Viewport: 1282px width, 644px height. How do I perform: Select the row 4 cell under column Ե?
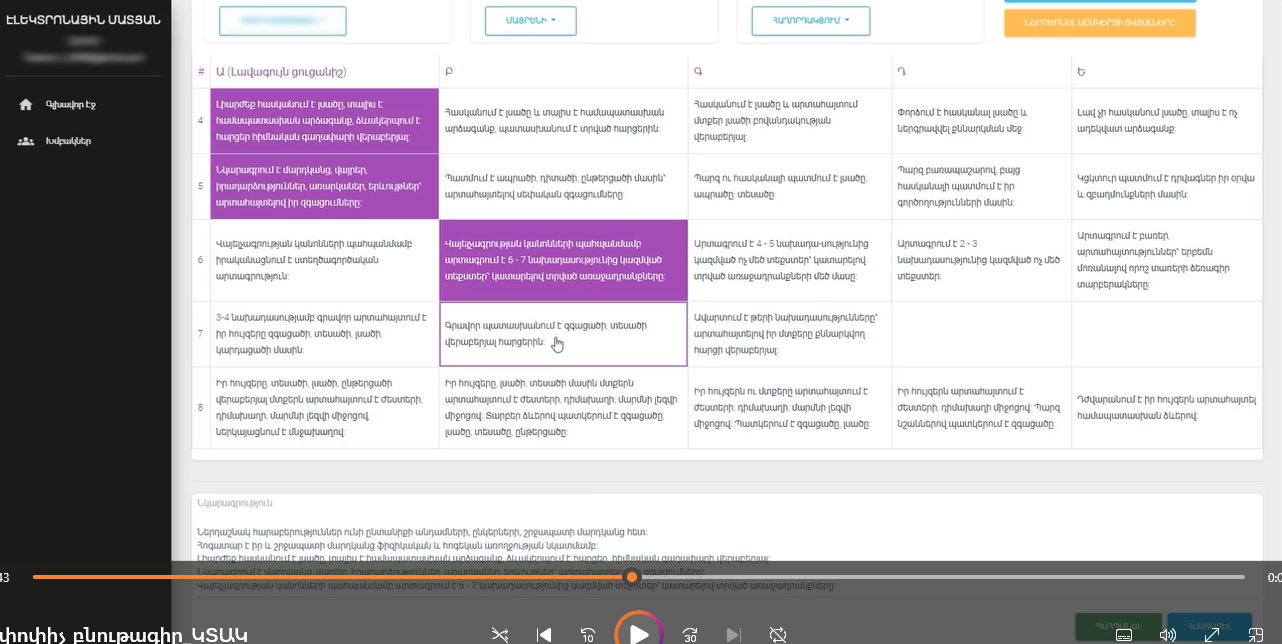coord(1167,120)
